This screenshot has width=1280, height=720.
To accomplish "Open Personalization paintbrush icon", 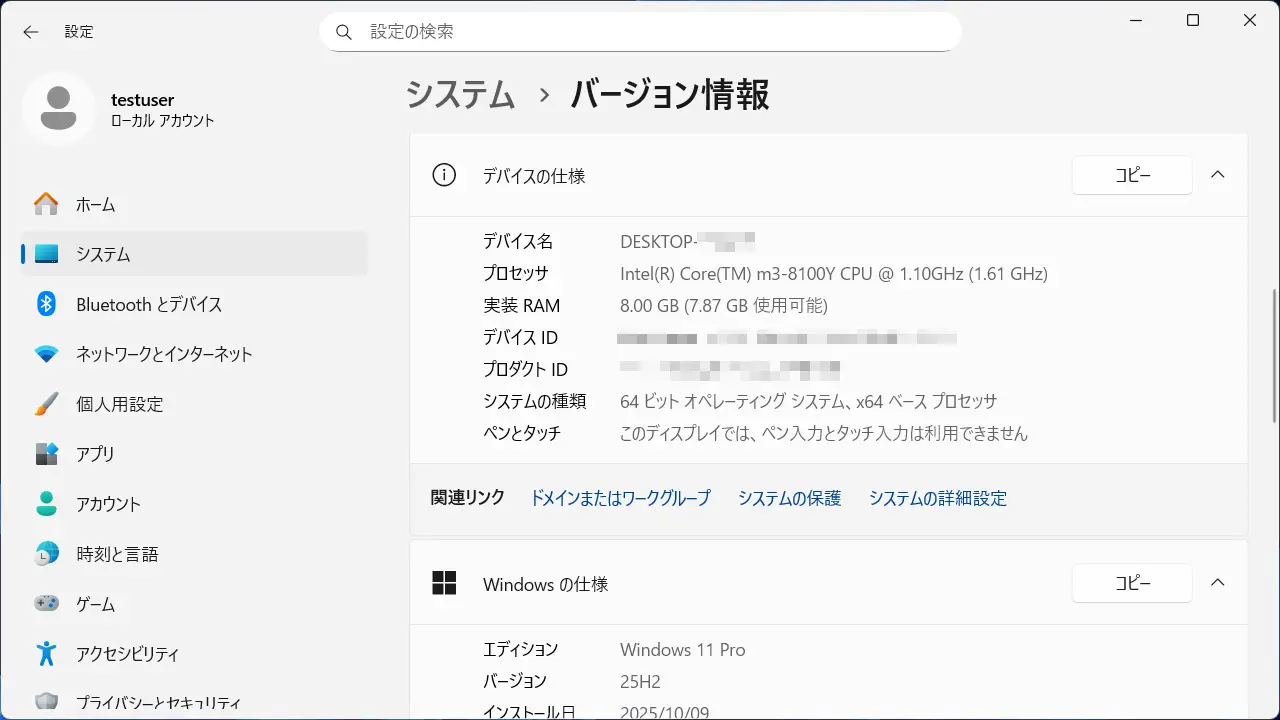I will coord(46,404).
